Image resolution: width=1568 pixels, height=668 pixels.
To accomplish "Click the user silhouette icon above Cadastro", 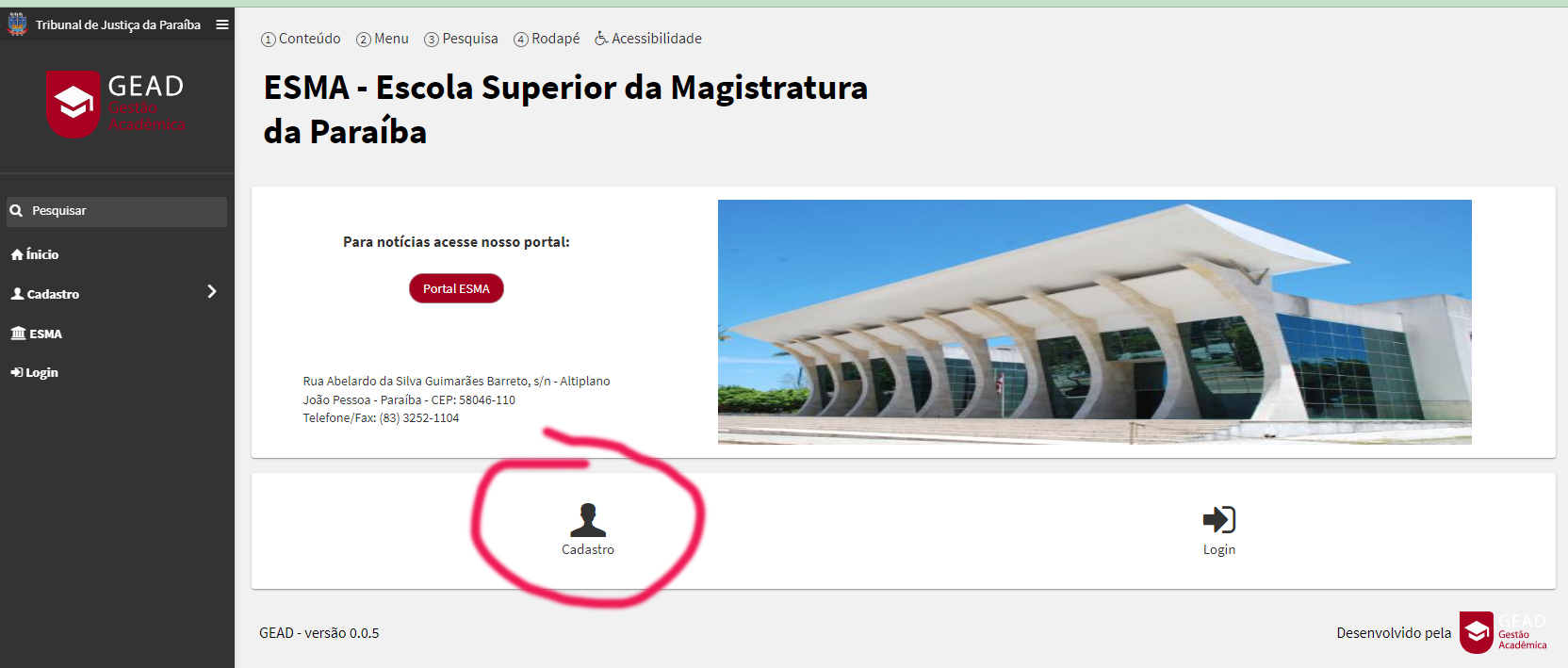I will (588, 519).
